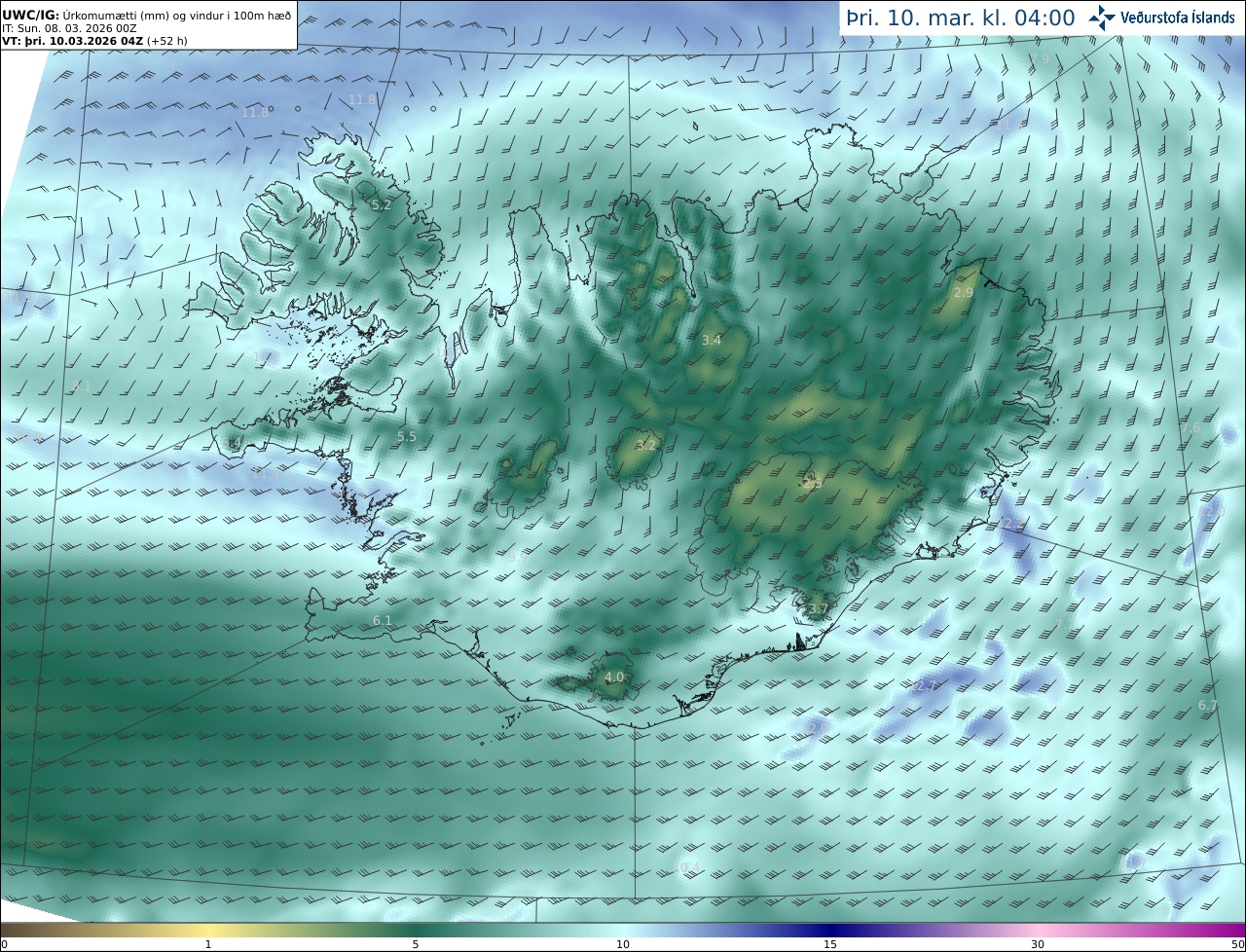This screenshot has width=1246, height=952.
Task: Click the 4.0 value on the southern glacier
Action: [614, 677]
